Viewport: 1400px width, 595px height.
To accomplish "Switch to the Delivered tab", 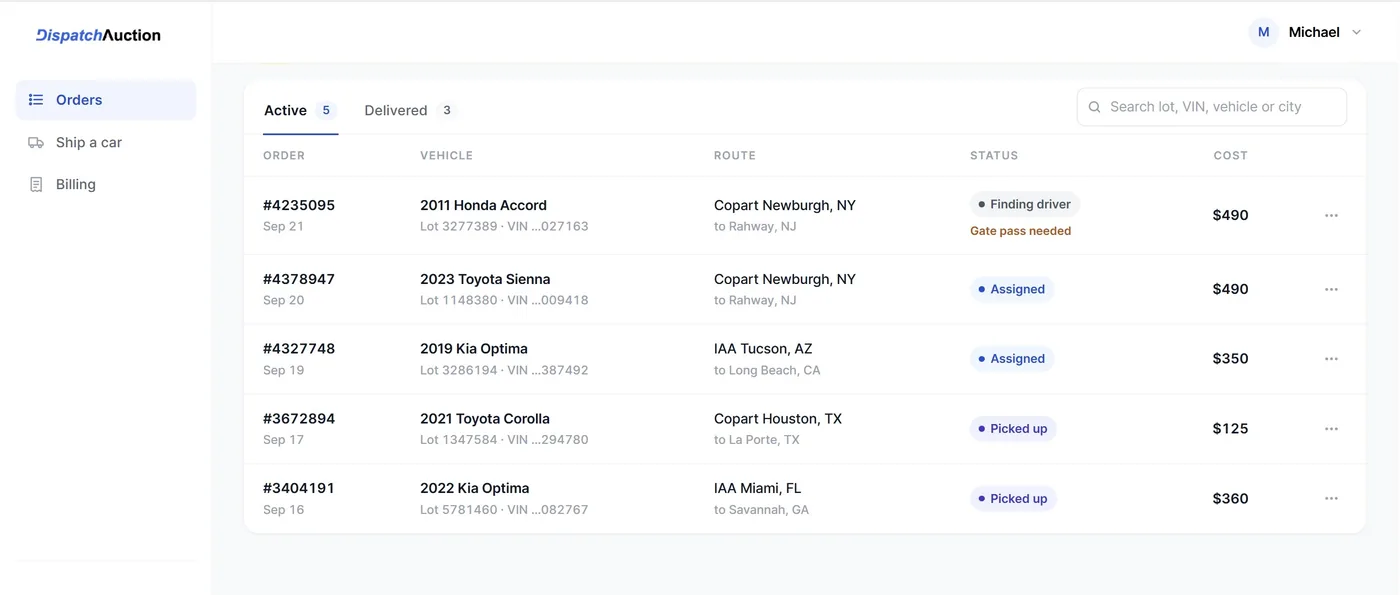I will (x=408, y=110).
